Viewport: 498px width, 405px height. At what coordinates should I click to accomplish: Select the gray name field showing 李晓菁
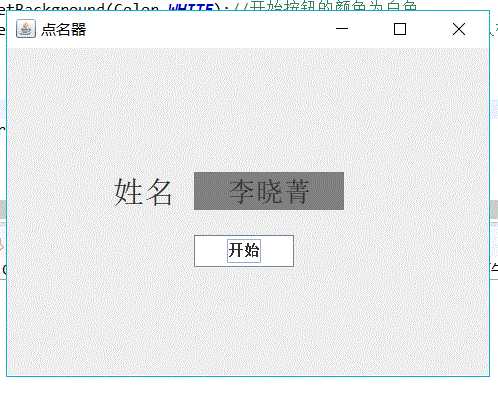pos(269,191)
